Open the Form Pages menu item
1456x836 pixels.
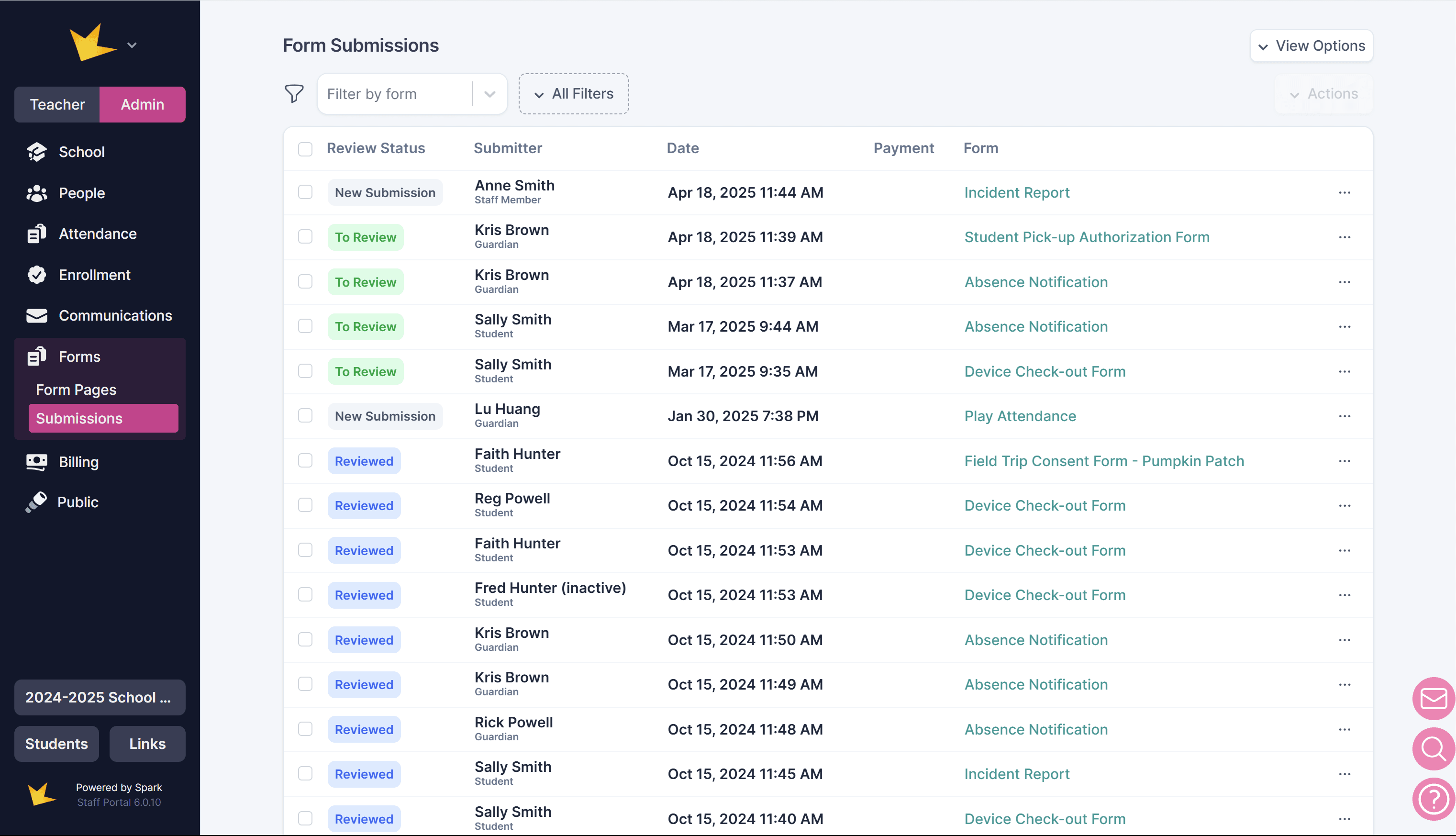(x=77, y=390)
